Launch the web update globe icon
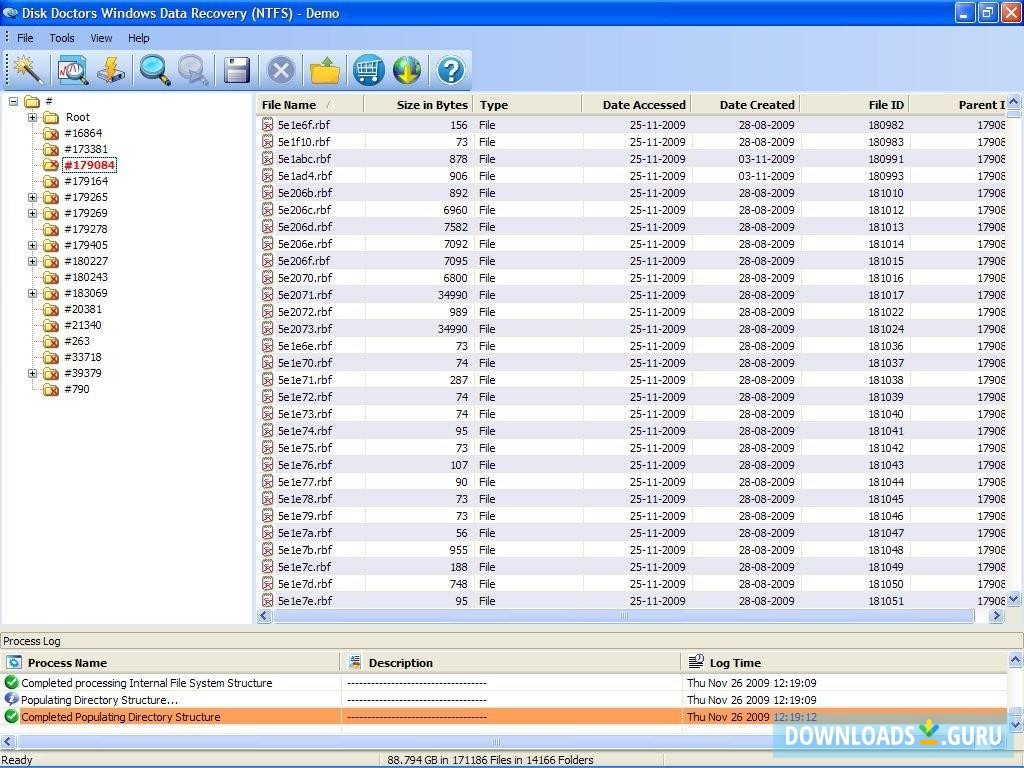This screenshot has height=768, width=1024. click(408, 70)
